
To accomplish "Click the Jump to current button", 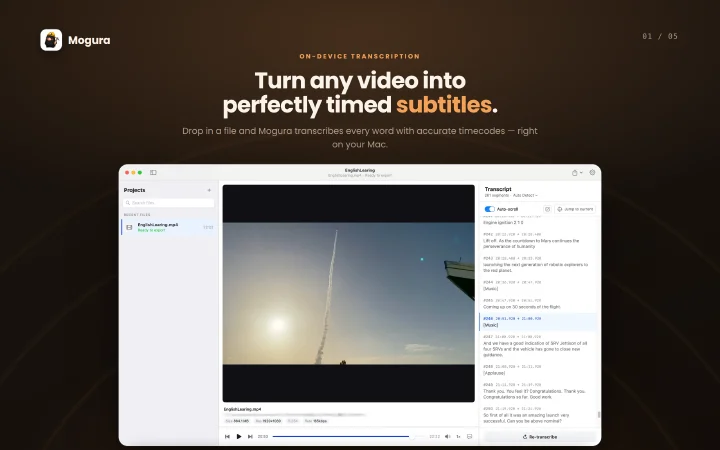I will pyautogui.click(x=575, y=209).
